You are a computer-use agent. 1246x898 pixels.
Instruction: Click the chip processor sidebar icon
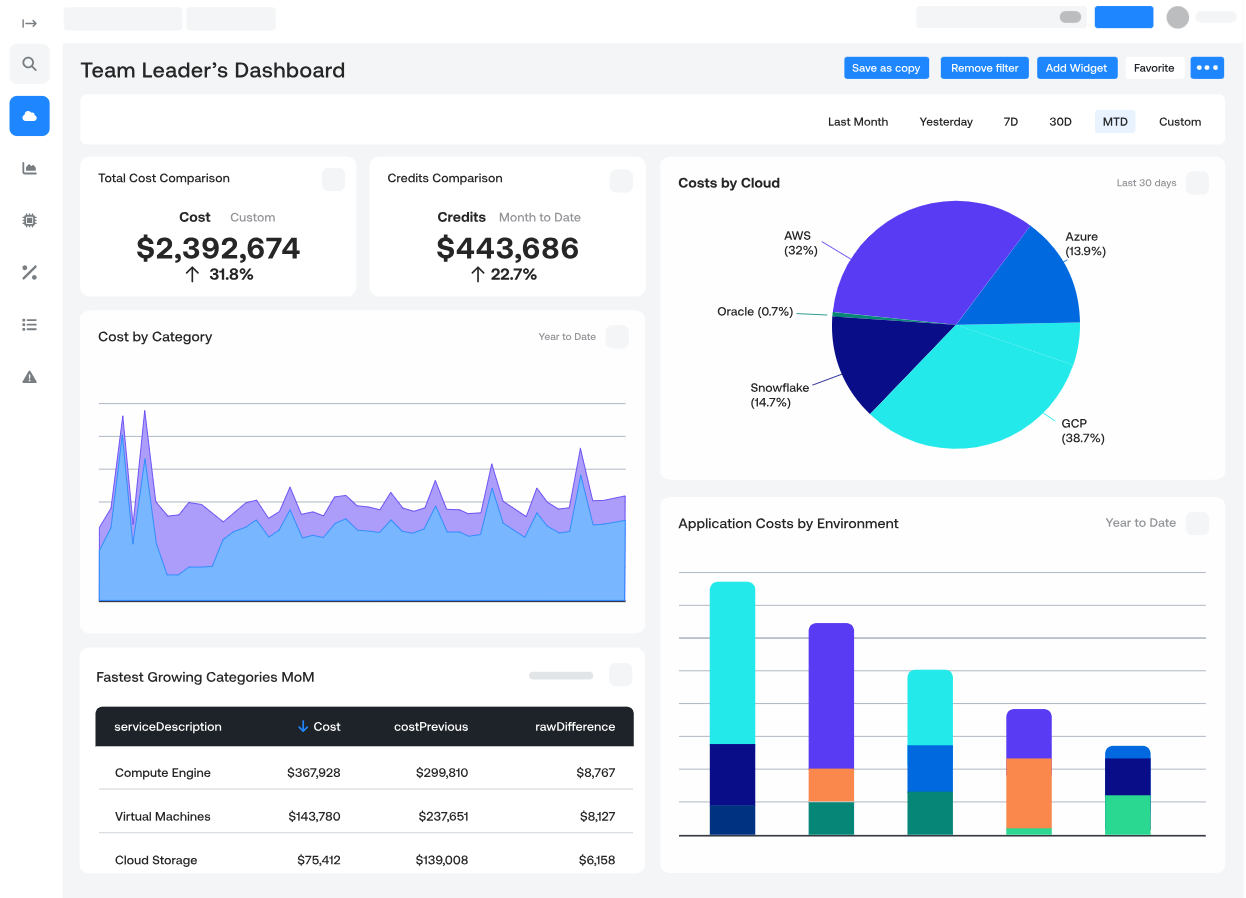(29, 221)
